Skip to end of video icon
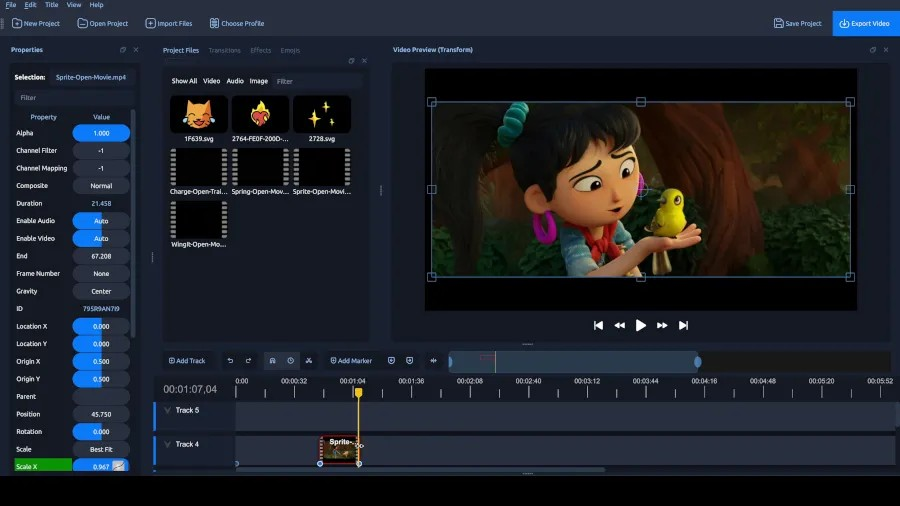900x506 pixels. point(683,325)
